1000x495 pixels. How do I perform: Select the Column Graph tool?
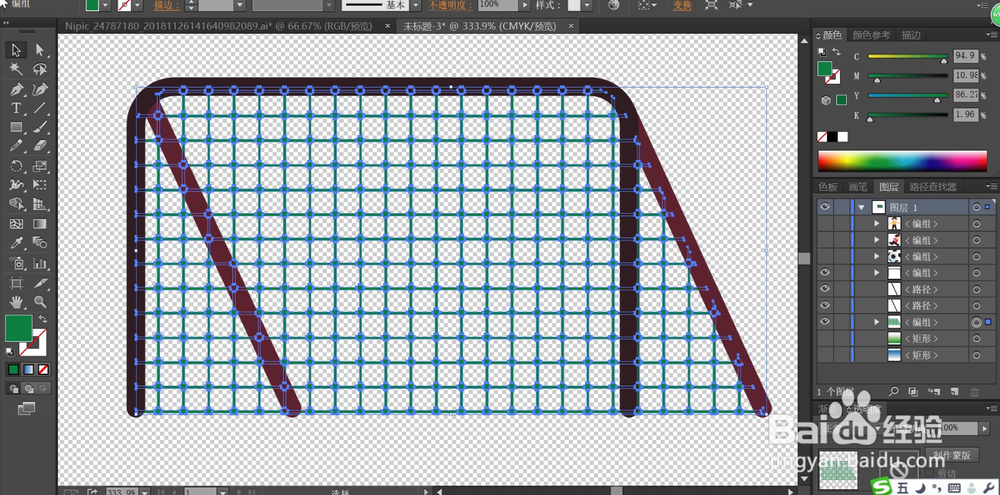click(x=40, y=263)
